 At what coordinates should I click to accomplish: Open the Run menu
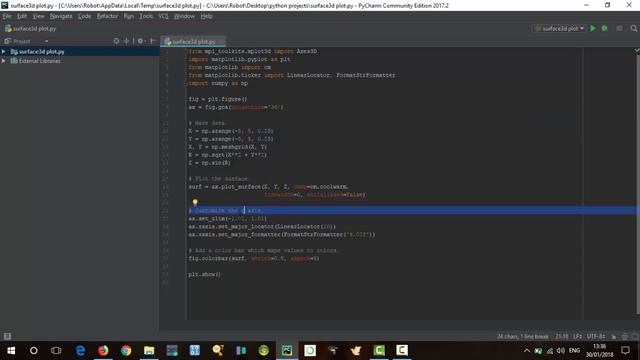129,16
